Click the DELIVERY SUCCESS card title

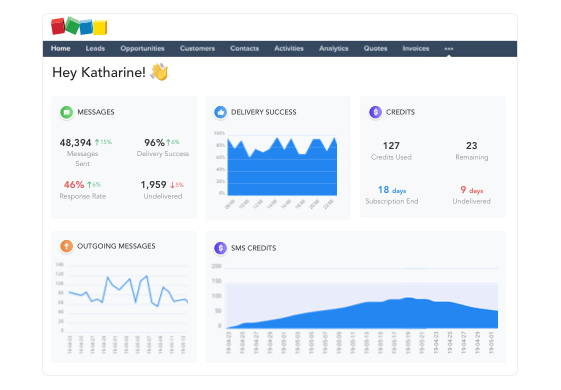click(x=264, y=112)
